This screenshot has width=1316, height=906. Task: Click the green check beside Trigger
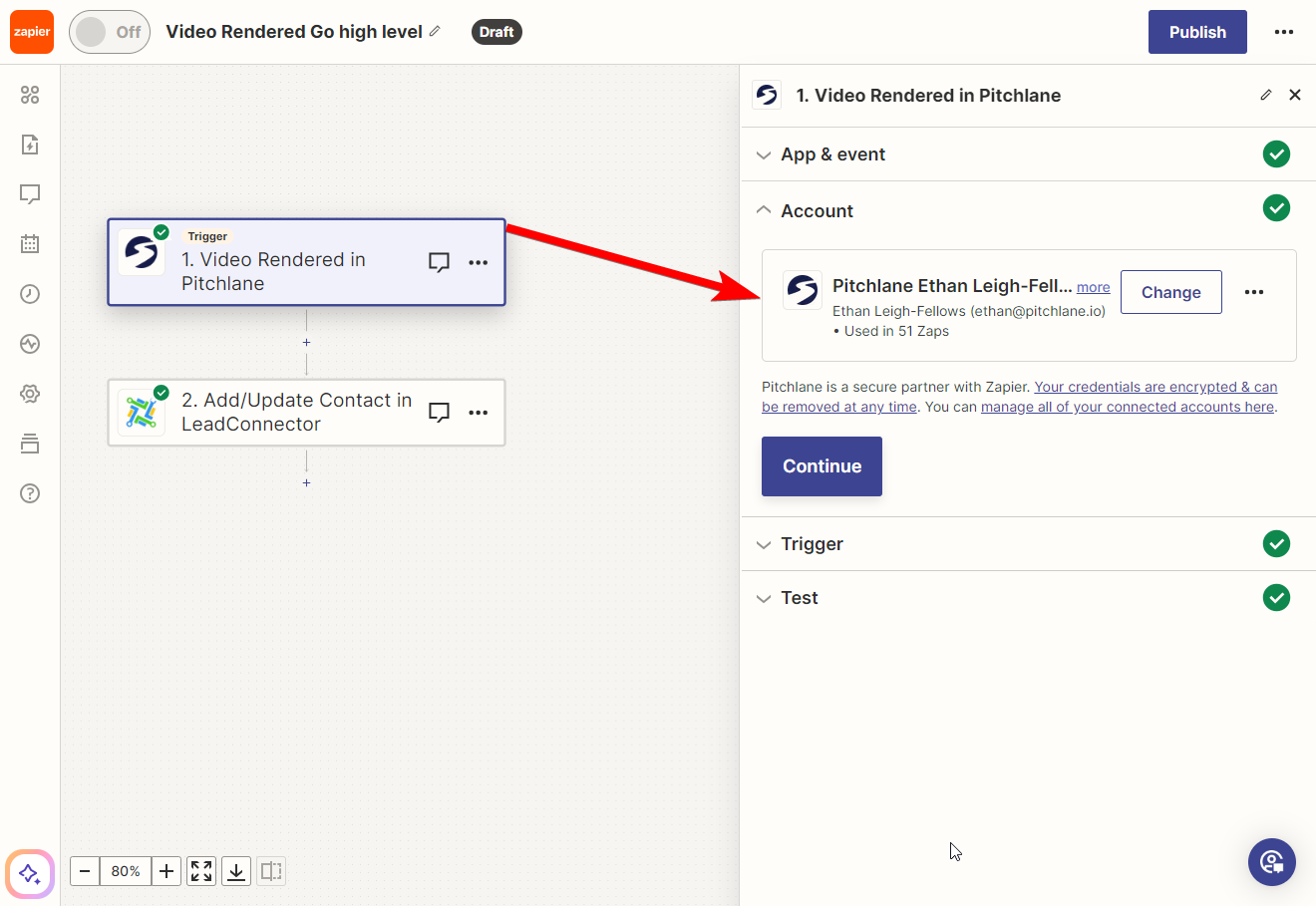point(1276,544)
